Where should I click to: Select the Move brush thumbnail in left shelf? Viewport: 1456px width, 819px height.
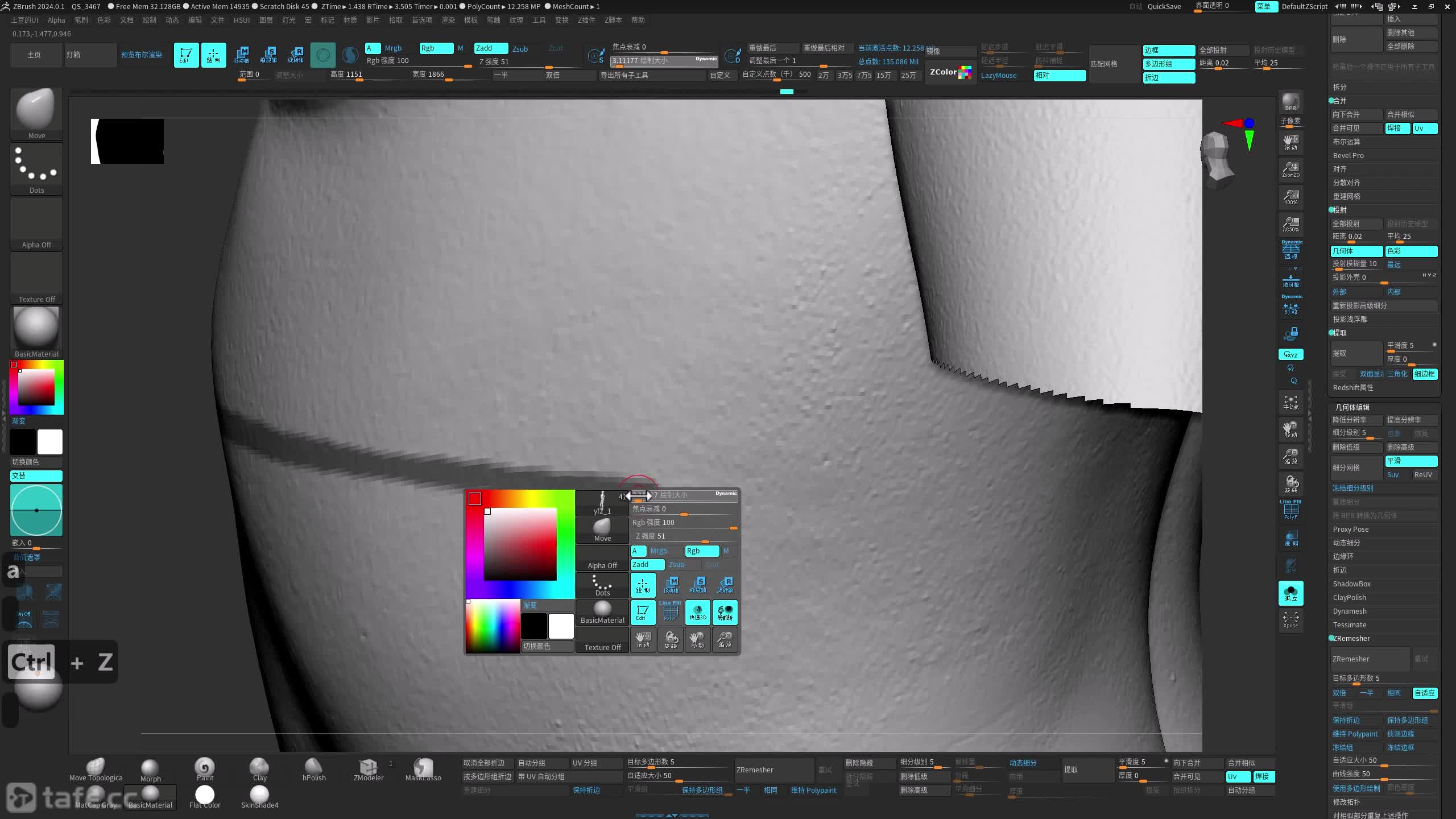pyautogui.click(x=36, y=114)
